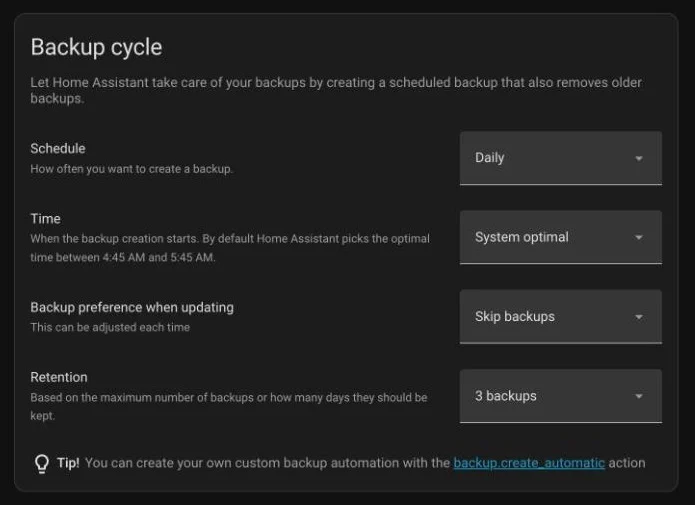Open the Skip backups preference dropdown
This screenshot has height=505, width=695.
(561, 317)
